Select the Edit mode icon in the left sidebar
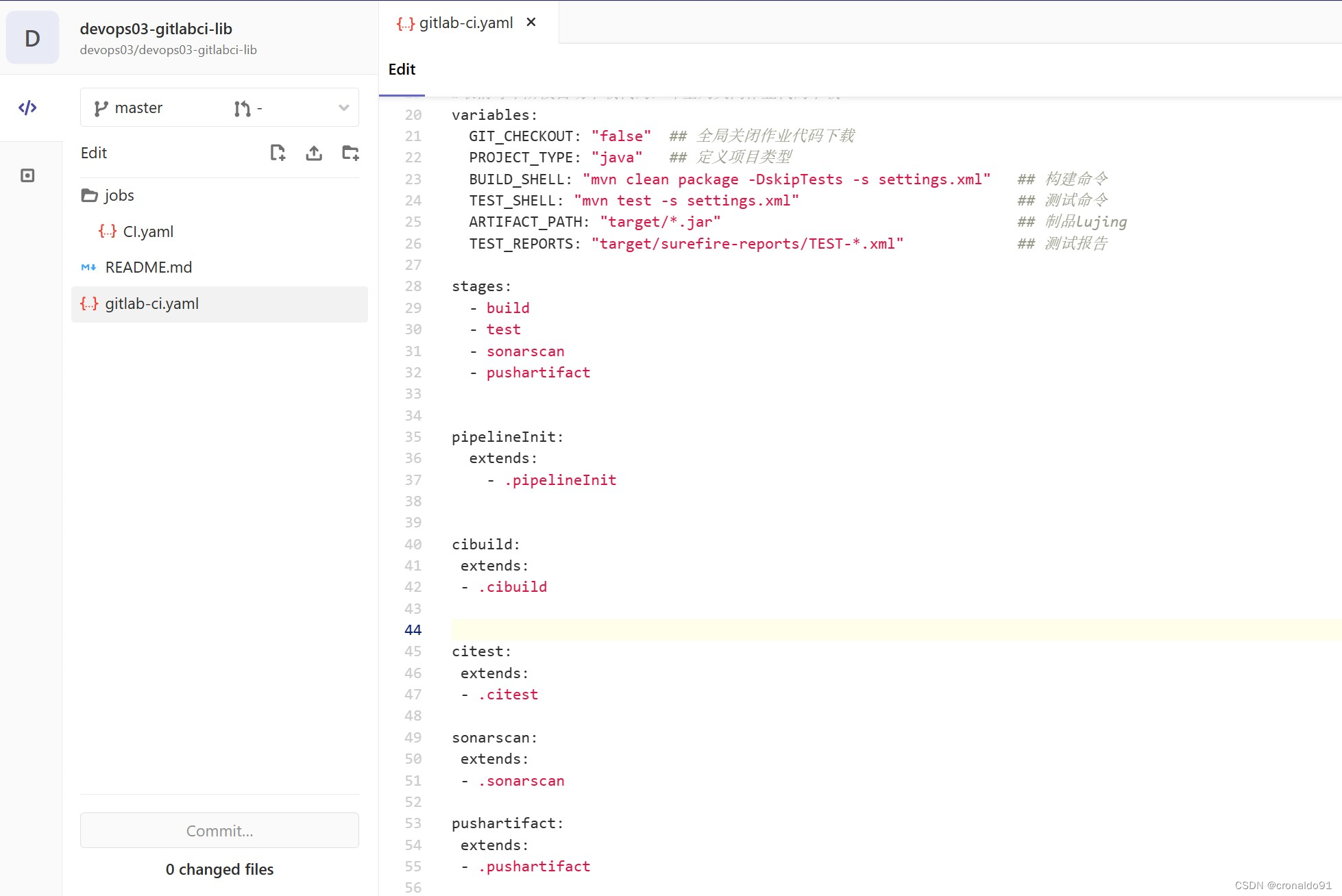 (x=27, y=108)
